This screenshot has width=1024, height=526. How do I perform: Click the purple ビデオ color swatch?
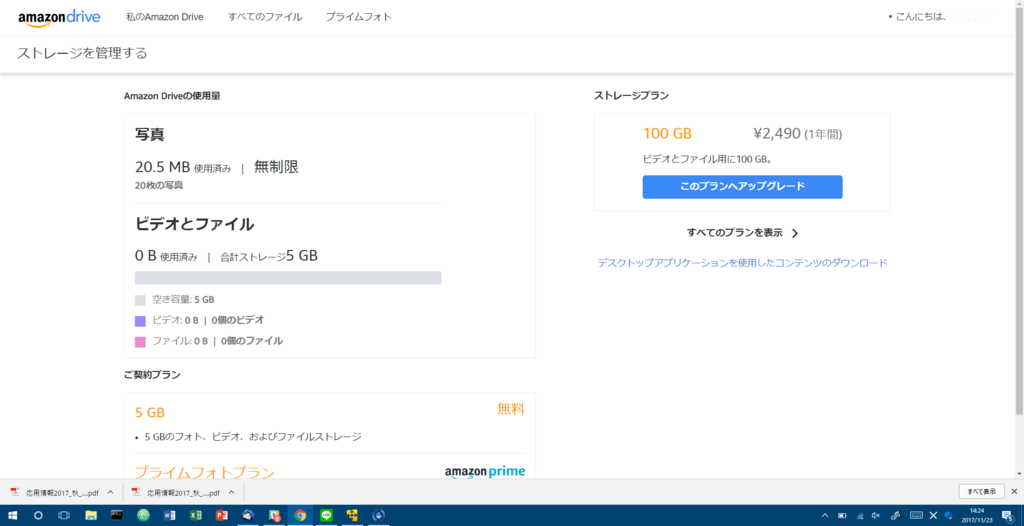(x=140, y=321)
